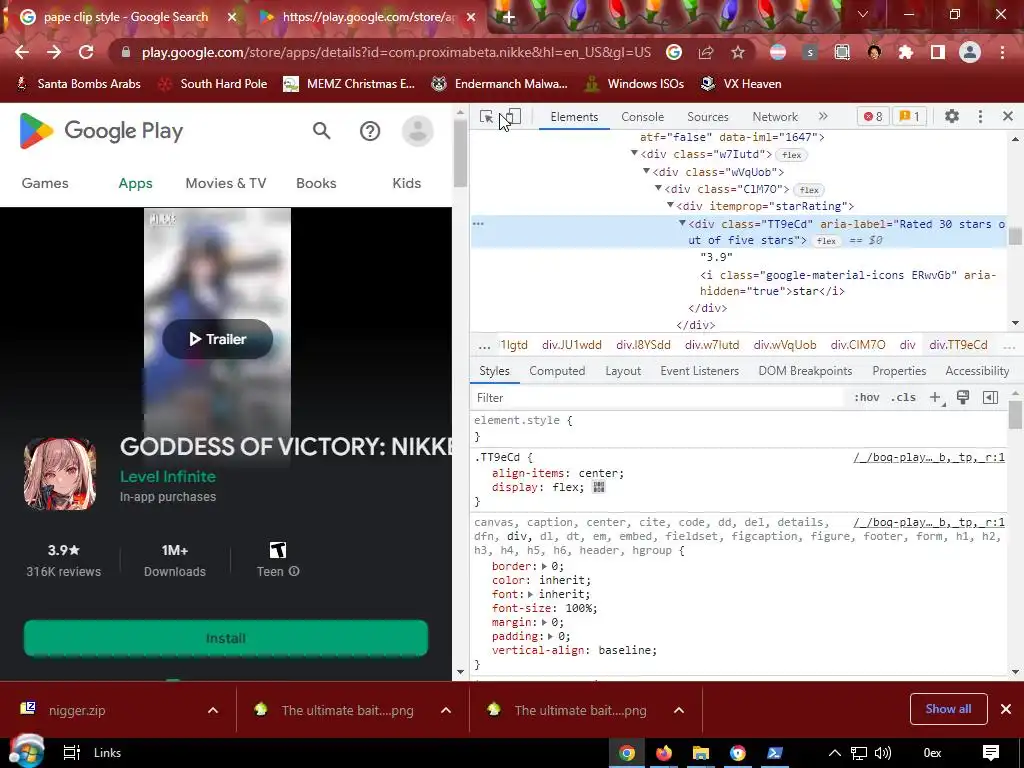Click the red errors counter badge

[x=873, y=116]
